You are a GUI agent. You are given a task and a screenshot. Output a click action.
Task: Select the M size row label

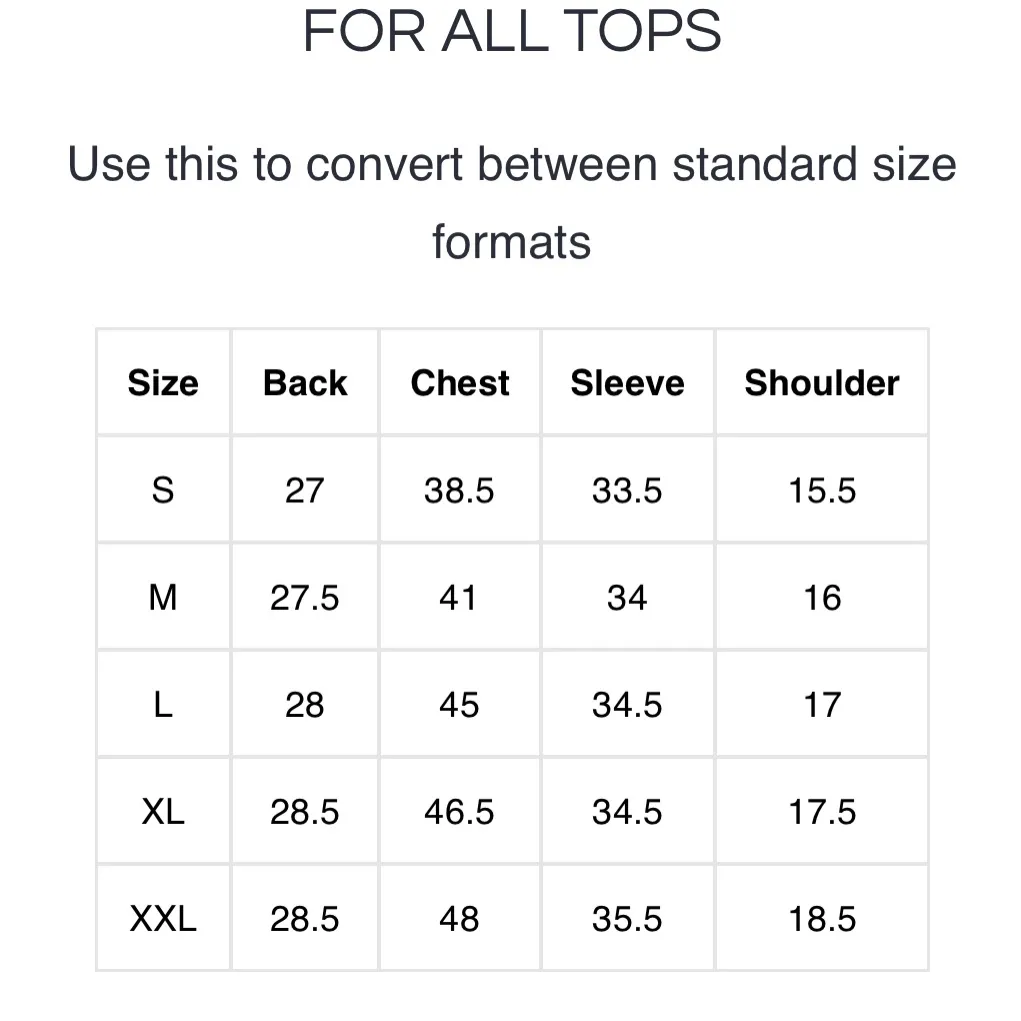point(163,598)
